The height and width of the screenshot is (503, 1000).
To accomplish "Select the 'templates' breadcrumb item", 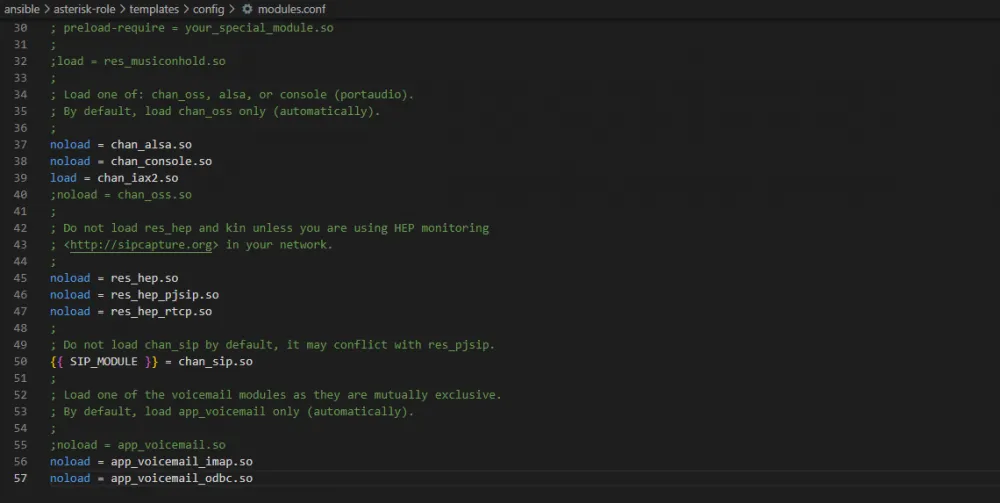I will [x=154, y=9].
